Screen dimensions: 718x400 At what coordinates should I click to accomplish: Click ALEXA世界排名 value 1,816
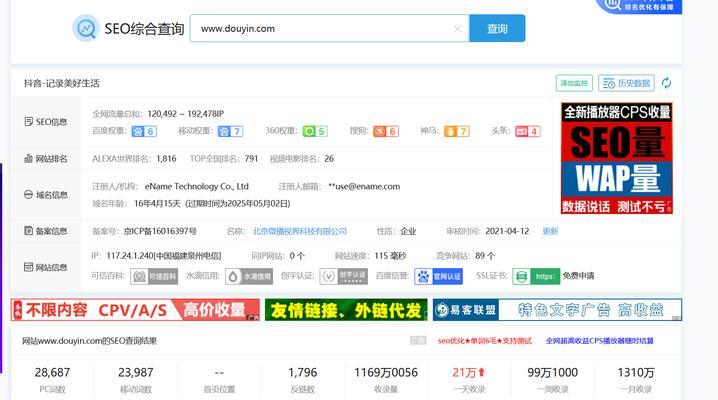click(x=166, y=159)
